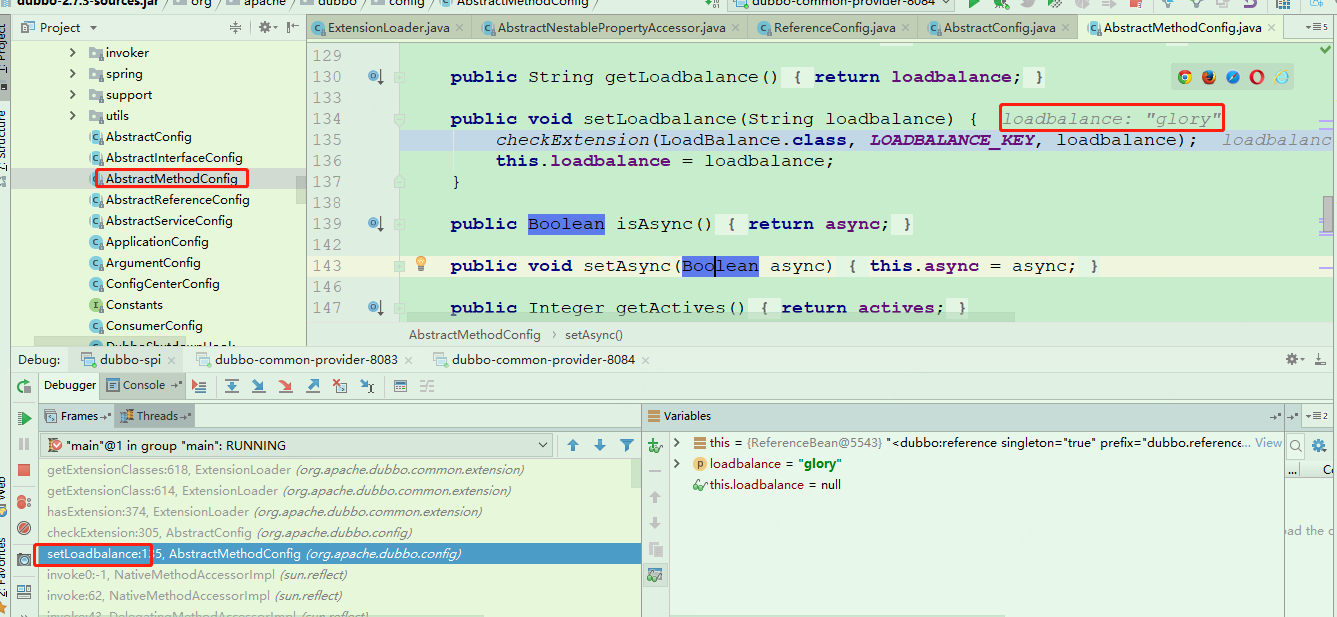Expand the utils folder
The height and width of the screenshot is (617, 1337).
click(73, 116)
